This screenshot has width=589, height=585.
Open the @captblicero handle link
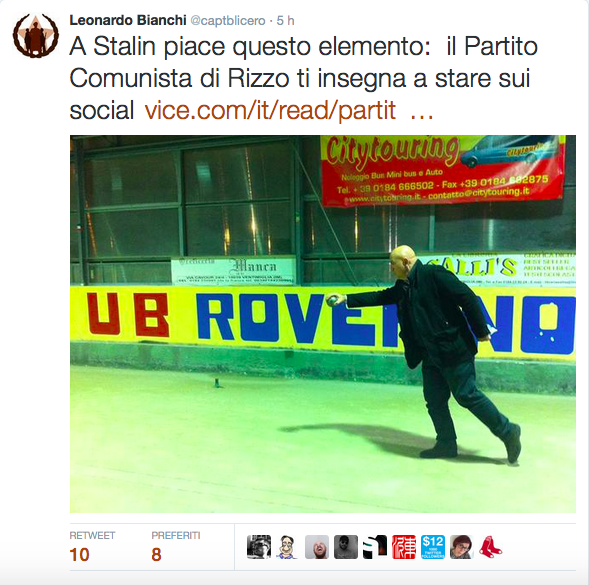pyautogui.click(x=228, y=21)
